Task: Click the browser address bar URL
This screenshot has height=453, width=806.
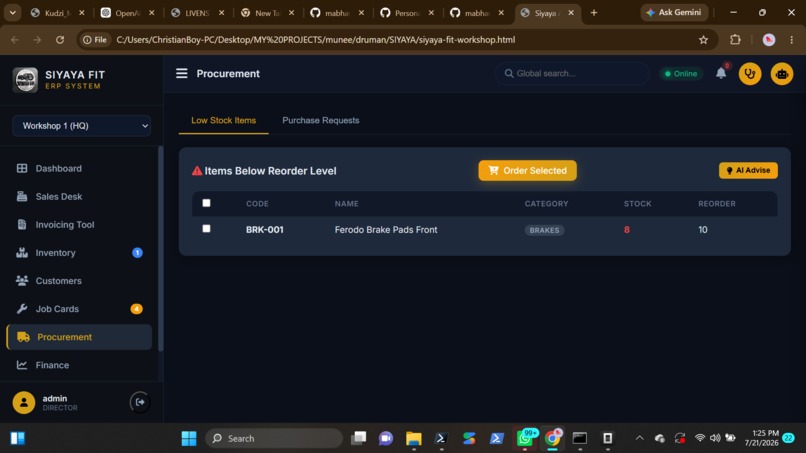Action: coord(316,40)
